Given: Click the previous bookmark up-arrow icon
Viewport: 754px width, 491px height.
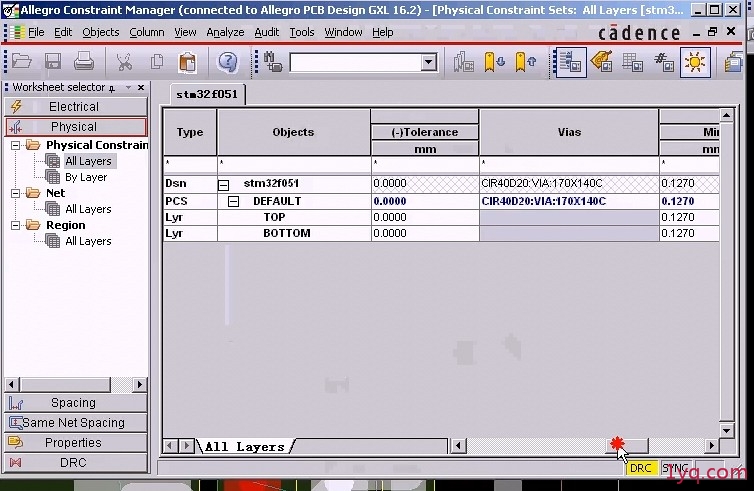Looking at the screenshot, I should [x=525, y=63].
